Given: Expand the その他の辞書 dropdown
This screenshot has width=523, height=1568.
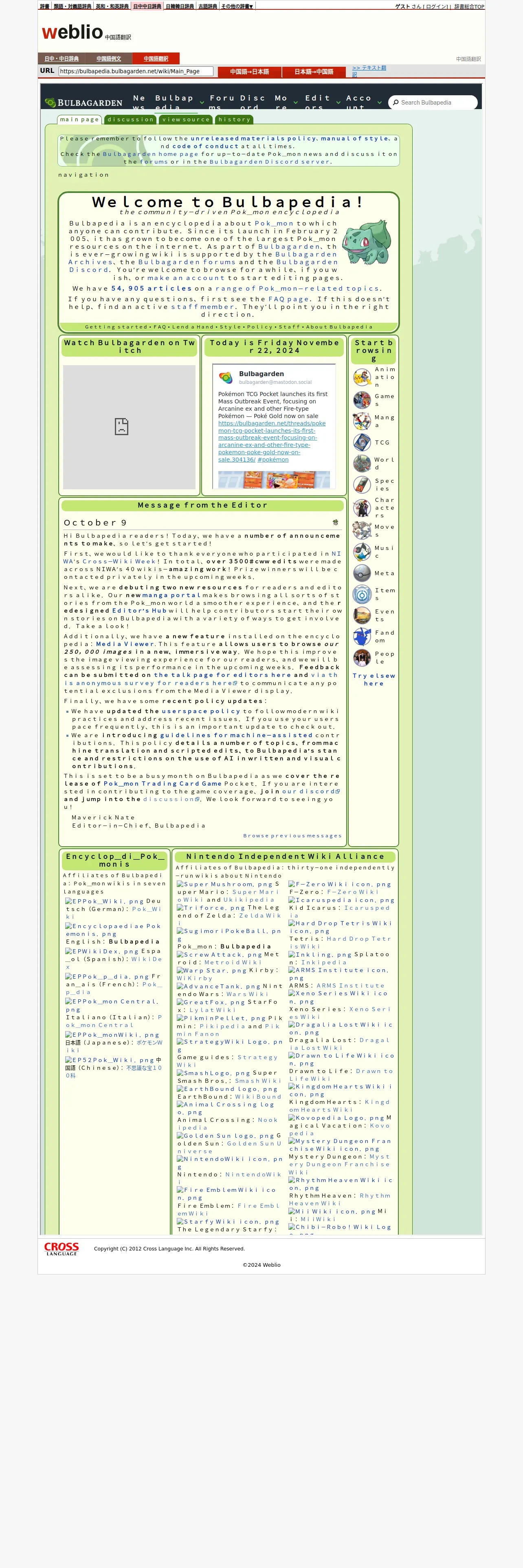Looking at the screenshot, I should (x=237, y=6).
